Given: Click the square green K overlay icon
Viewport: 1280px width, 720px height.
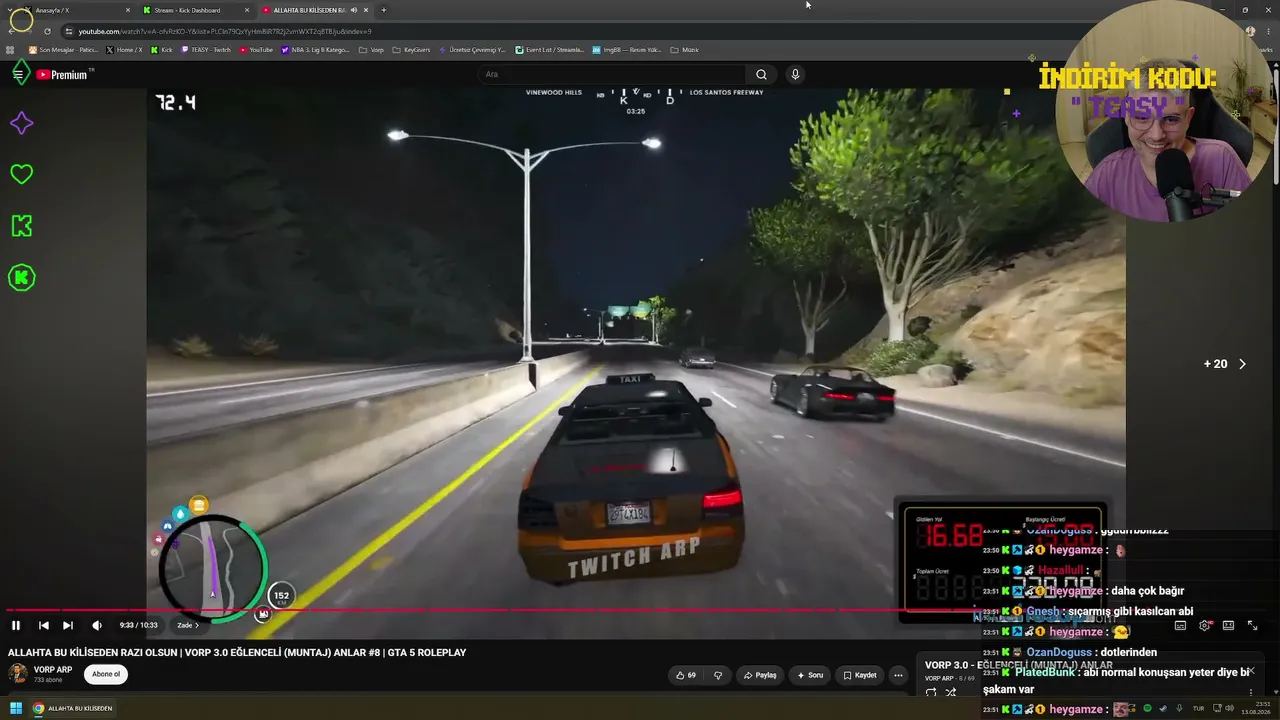Looking at the screenshot, I should 21,226.
